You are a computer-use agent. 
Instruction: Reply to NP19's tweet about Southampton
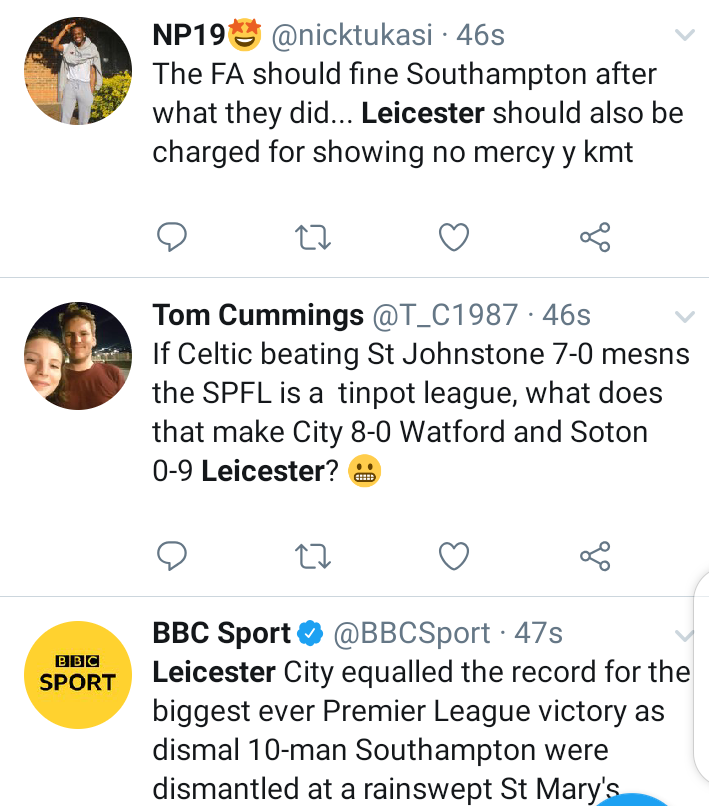(174, 237)
